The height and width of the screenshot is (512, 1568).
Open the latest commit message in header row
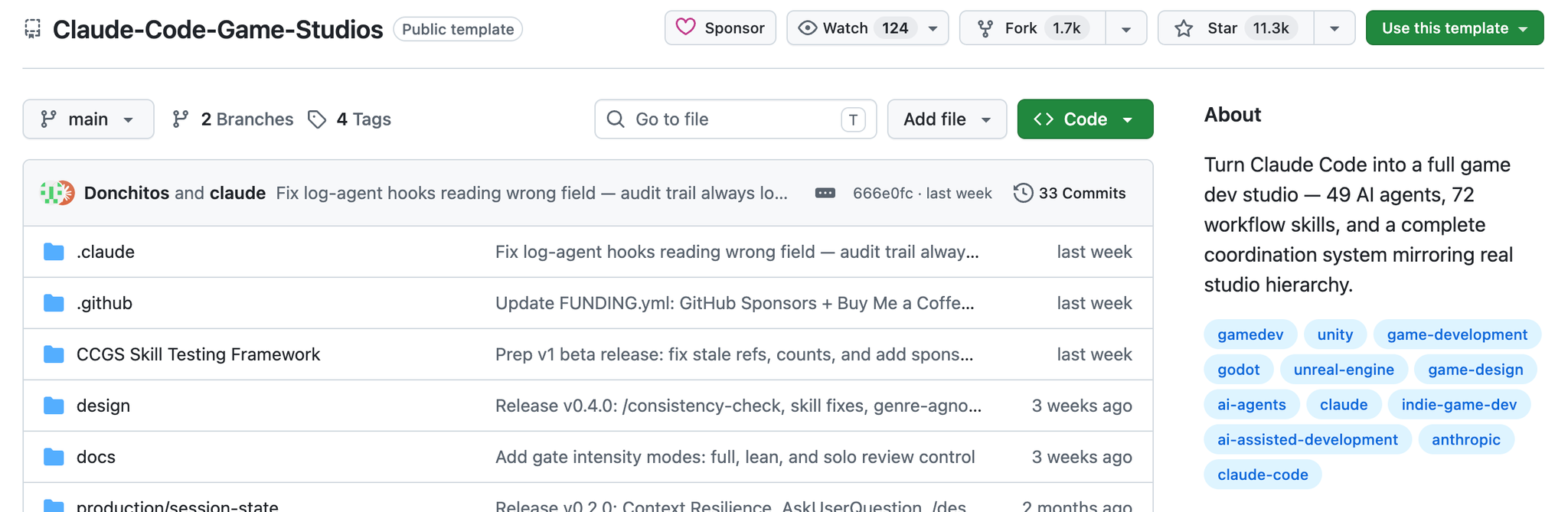click(x=531, y=193)
